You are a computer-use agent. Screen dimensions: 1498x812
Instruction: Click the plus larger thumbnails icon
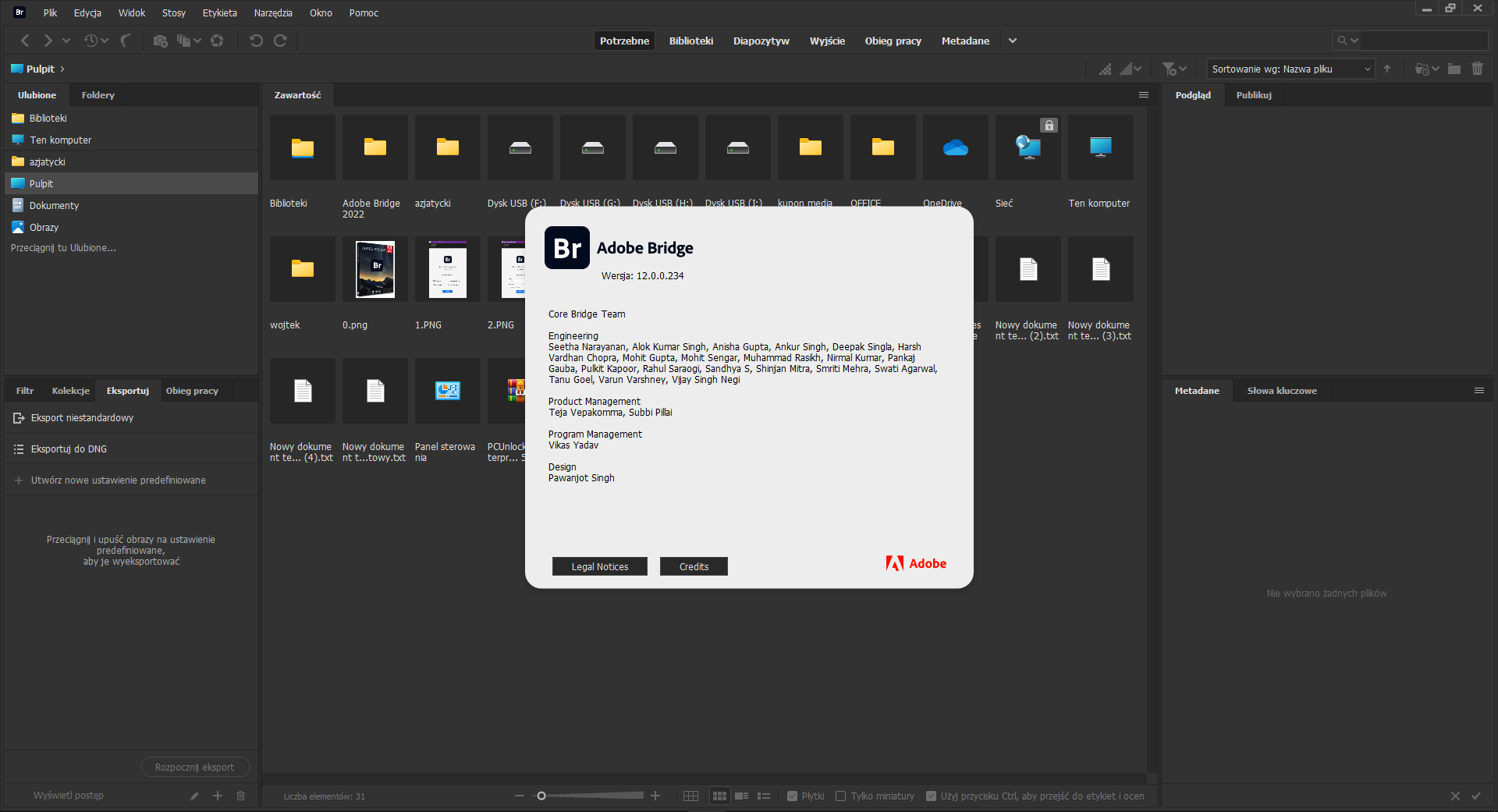655,796
